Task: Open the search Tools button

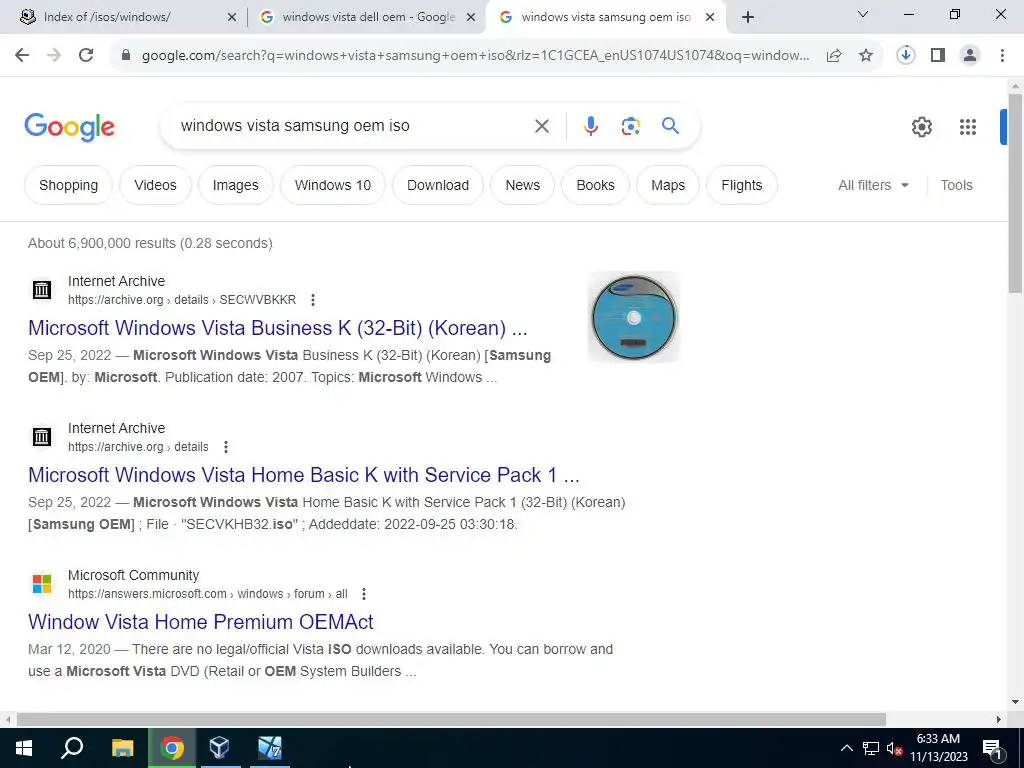Action: coord(957,185)
